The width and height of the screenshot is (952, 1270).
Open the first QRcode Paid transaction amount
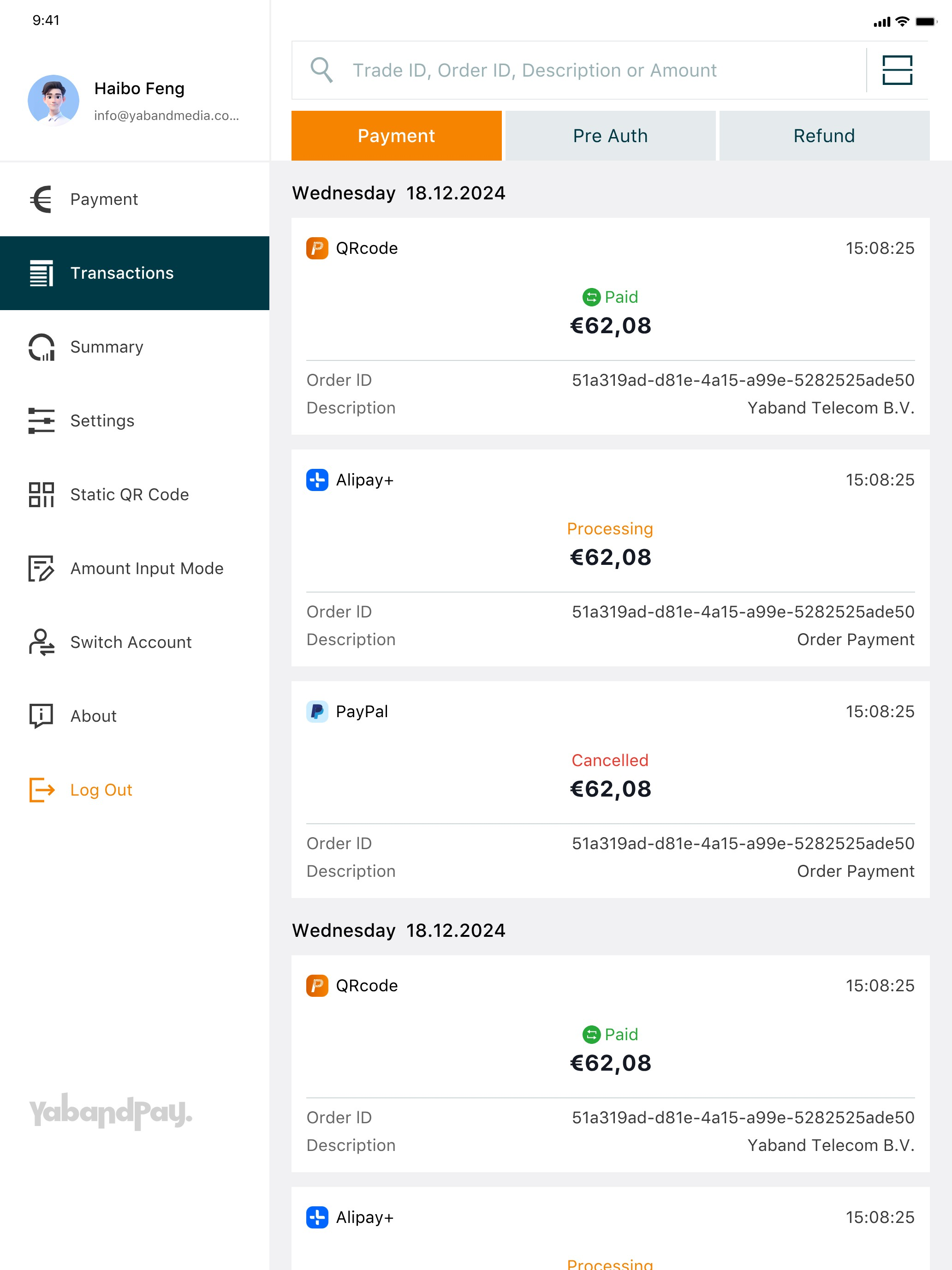[x=611, y=325]
